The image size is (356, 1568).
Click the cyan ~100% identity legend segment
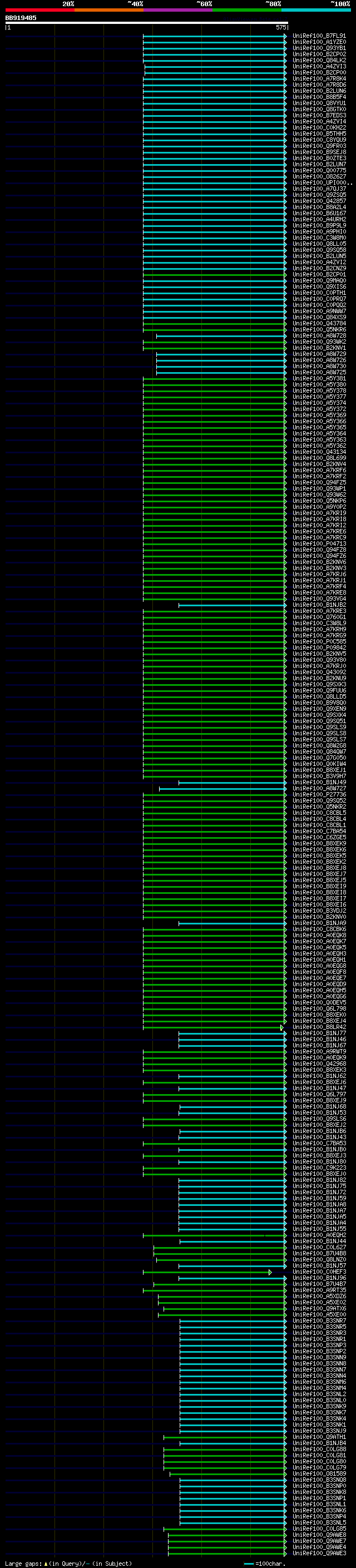(316, 10)
